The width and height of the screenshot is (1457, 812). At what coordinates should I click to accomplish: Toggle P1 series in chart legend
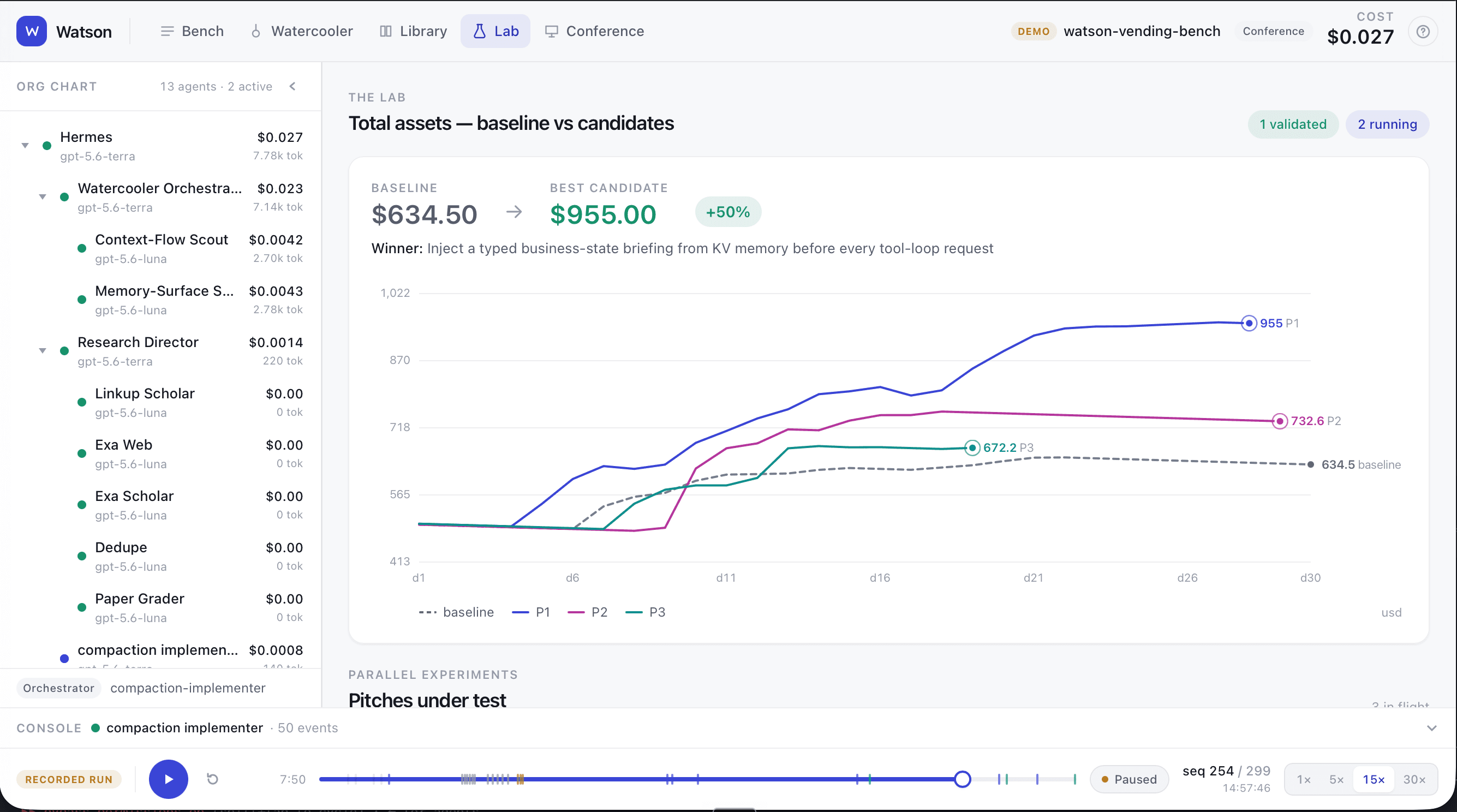[x=531, y=612]
